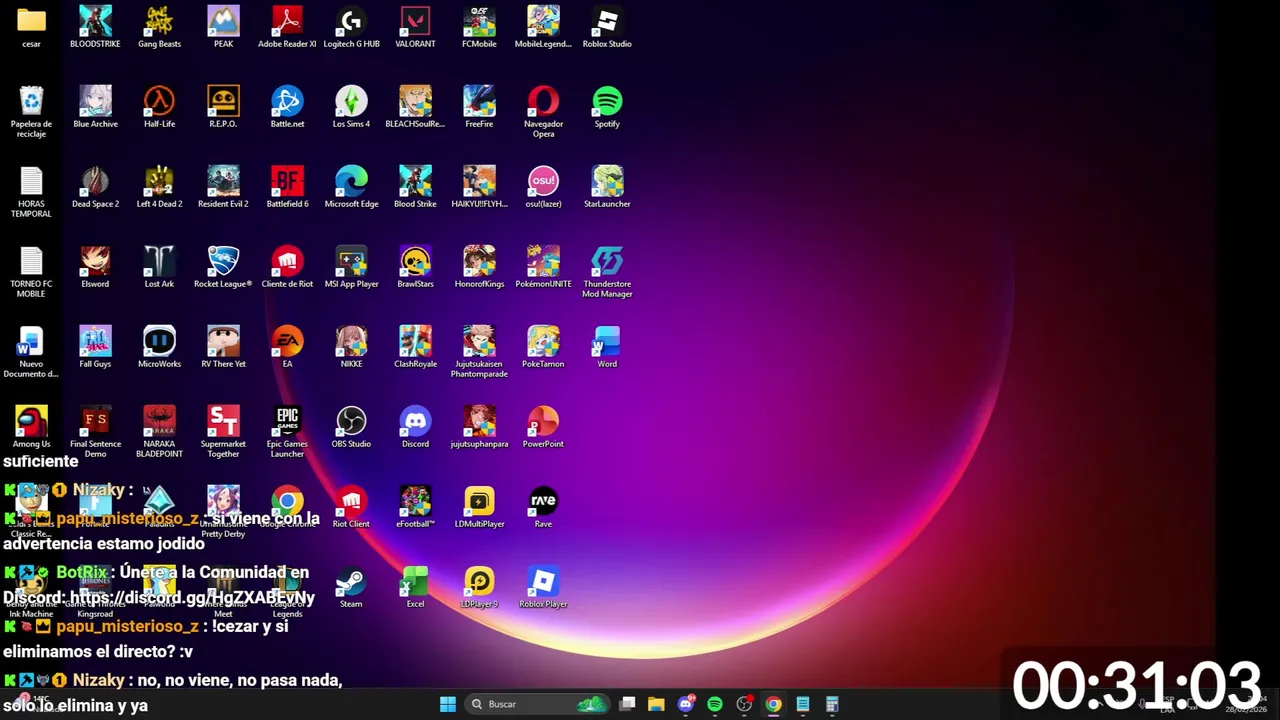
Task: Launch Lost Ark
Action: coord(159,267)
